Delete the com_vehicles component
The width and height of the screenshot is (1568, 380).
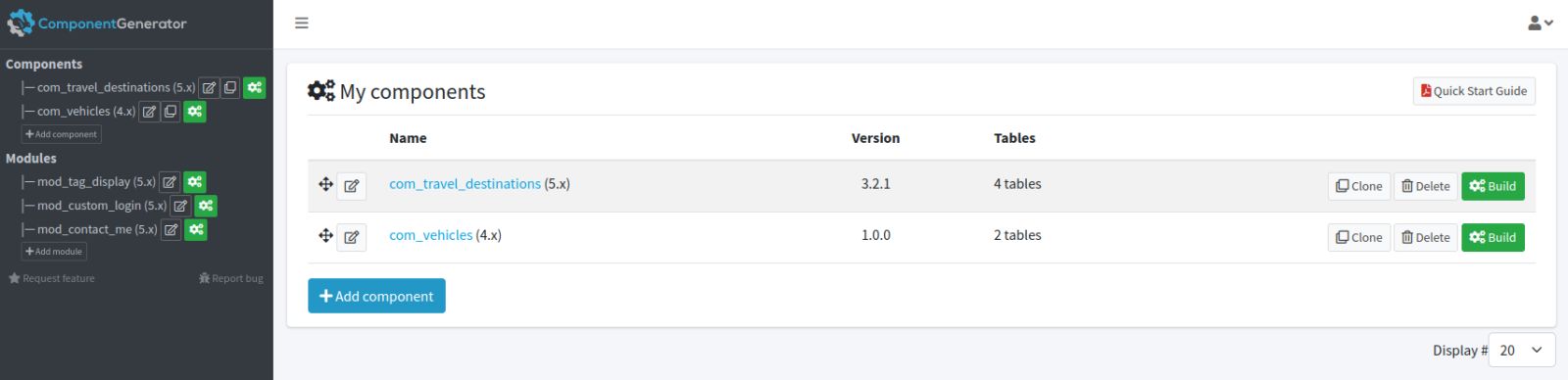point(1426,237)
